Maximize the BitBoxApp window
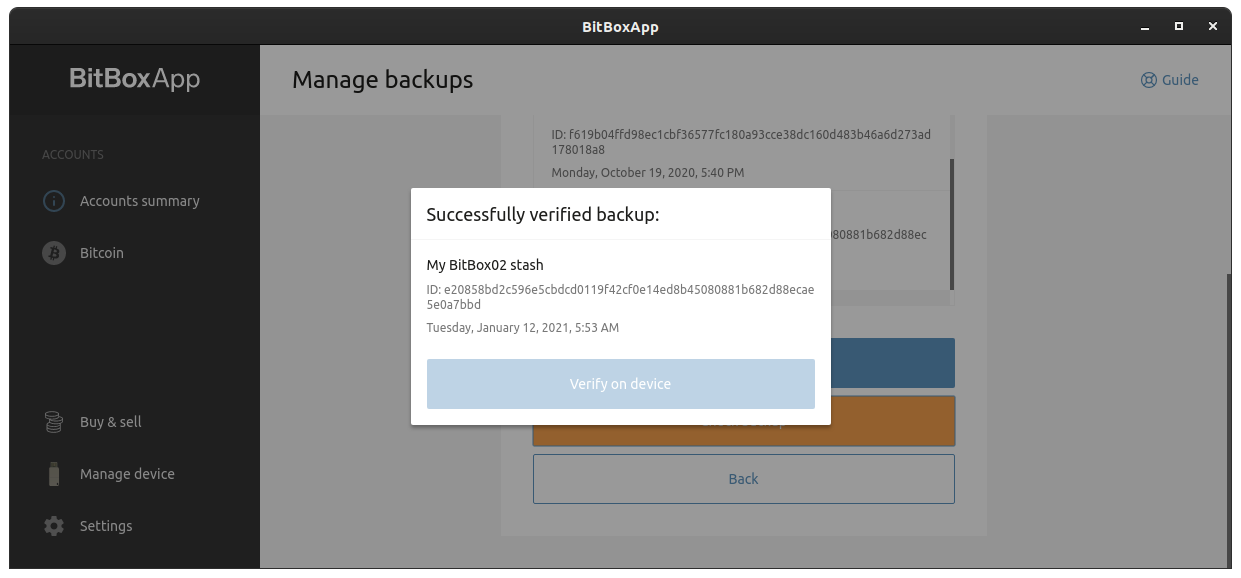1241x578 pixels. tap(1179, 27)
